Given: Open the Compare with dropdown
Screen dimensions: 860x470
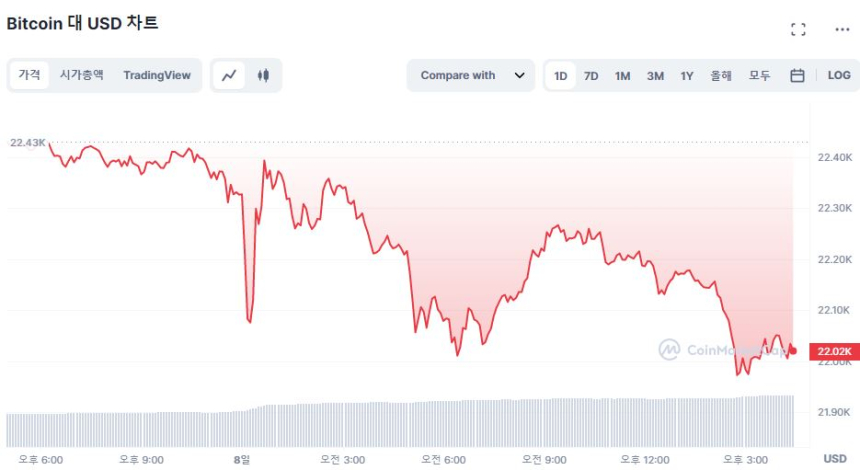Looking at the screenshot, I should [470, 75].
